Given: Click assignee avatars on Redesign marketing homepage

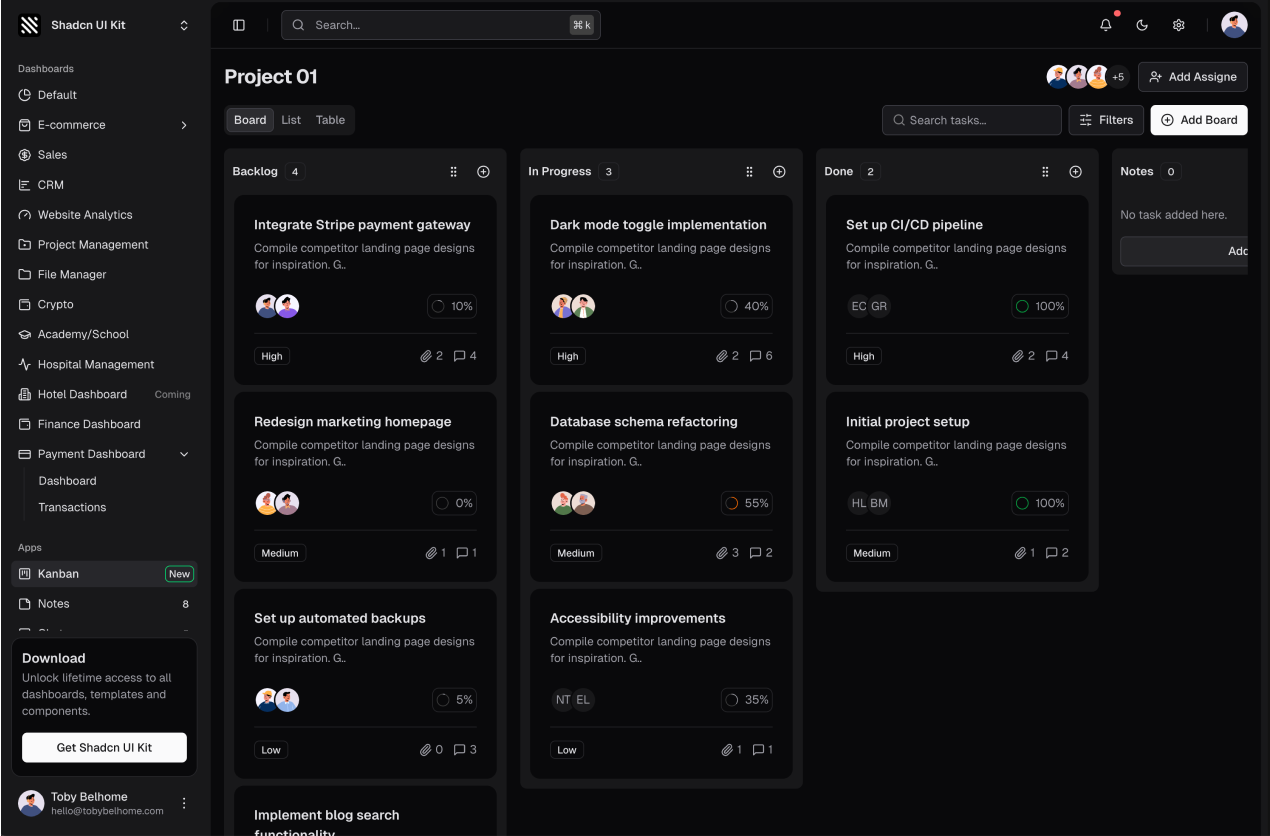Looking at the screenshot, I should click(277, 503).
